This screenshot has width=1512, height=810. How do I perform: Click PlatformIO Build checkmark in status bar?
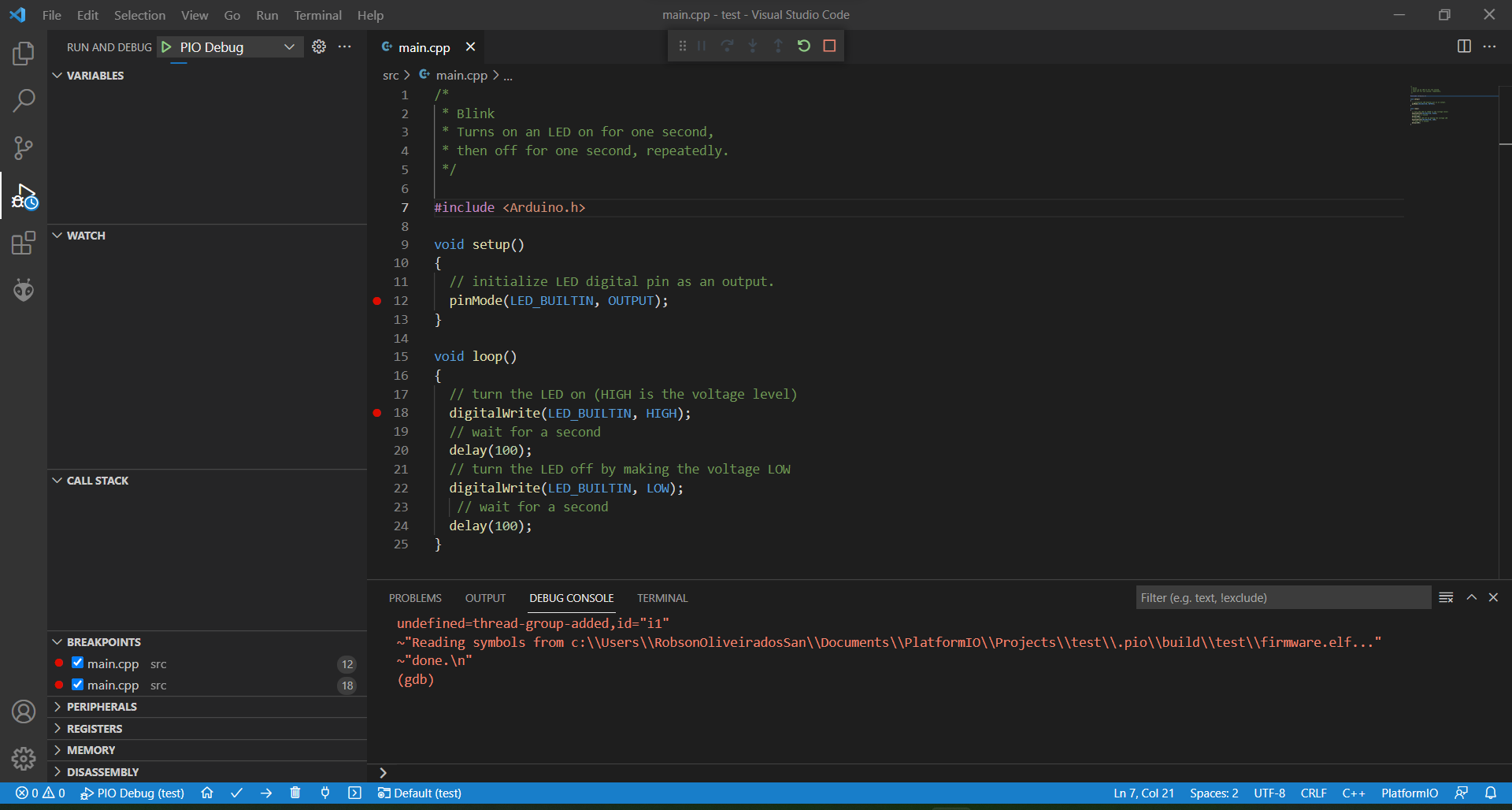point(236,793)
